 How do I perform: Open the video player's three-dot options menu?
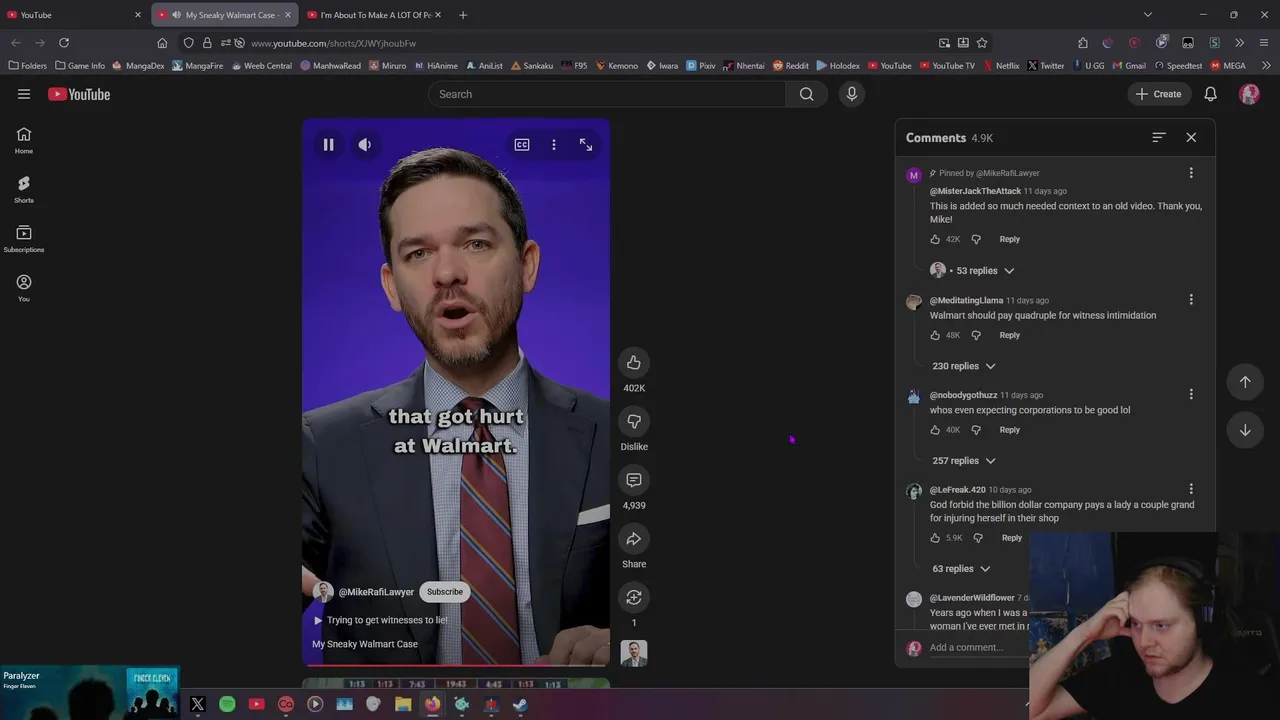coord(554,145)
